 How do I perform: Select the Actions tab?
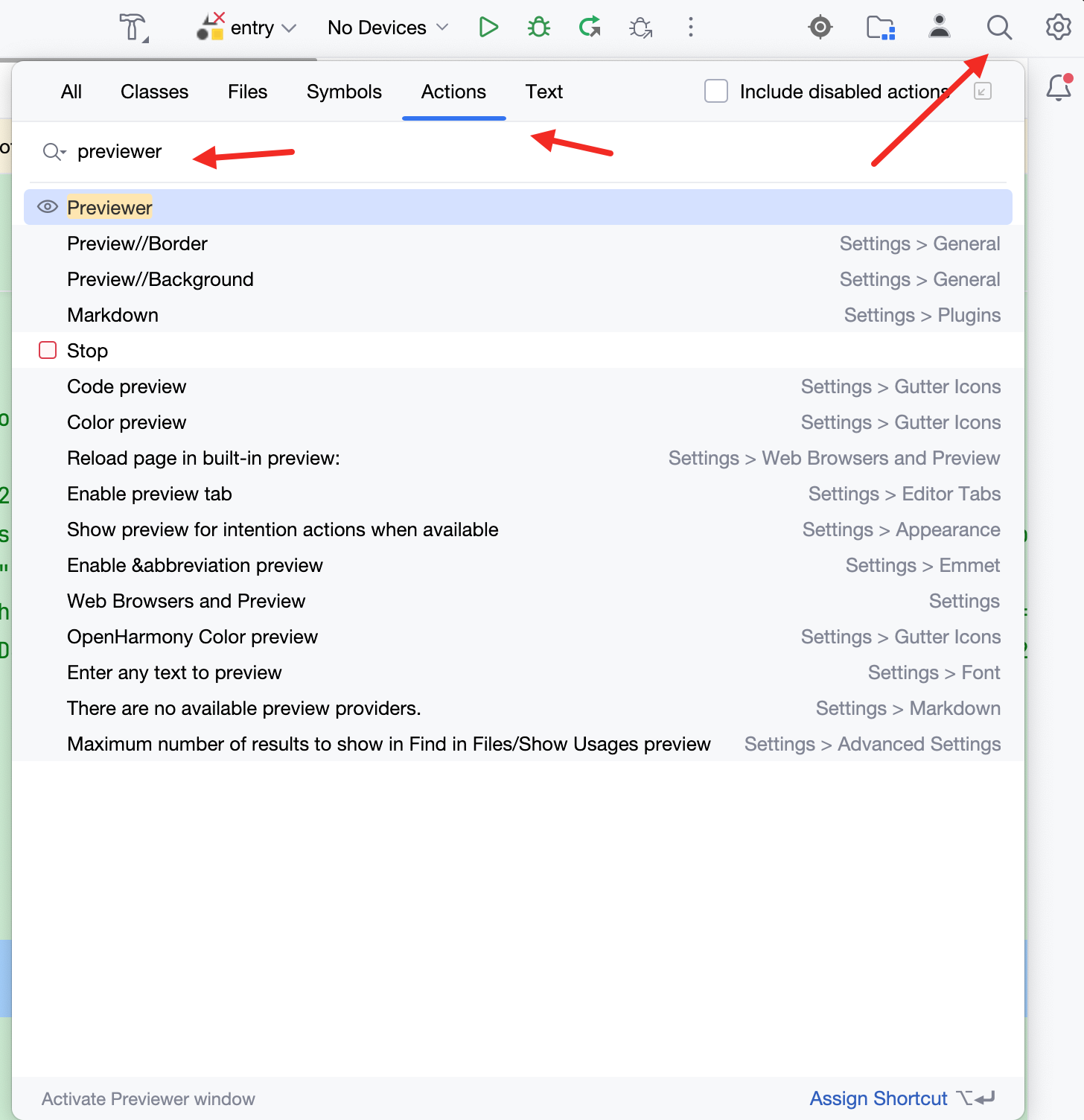coord(453,92)
